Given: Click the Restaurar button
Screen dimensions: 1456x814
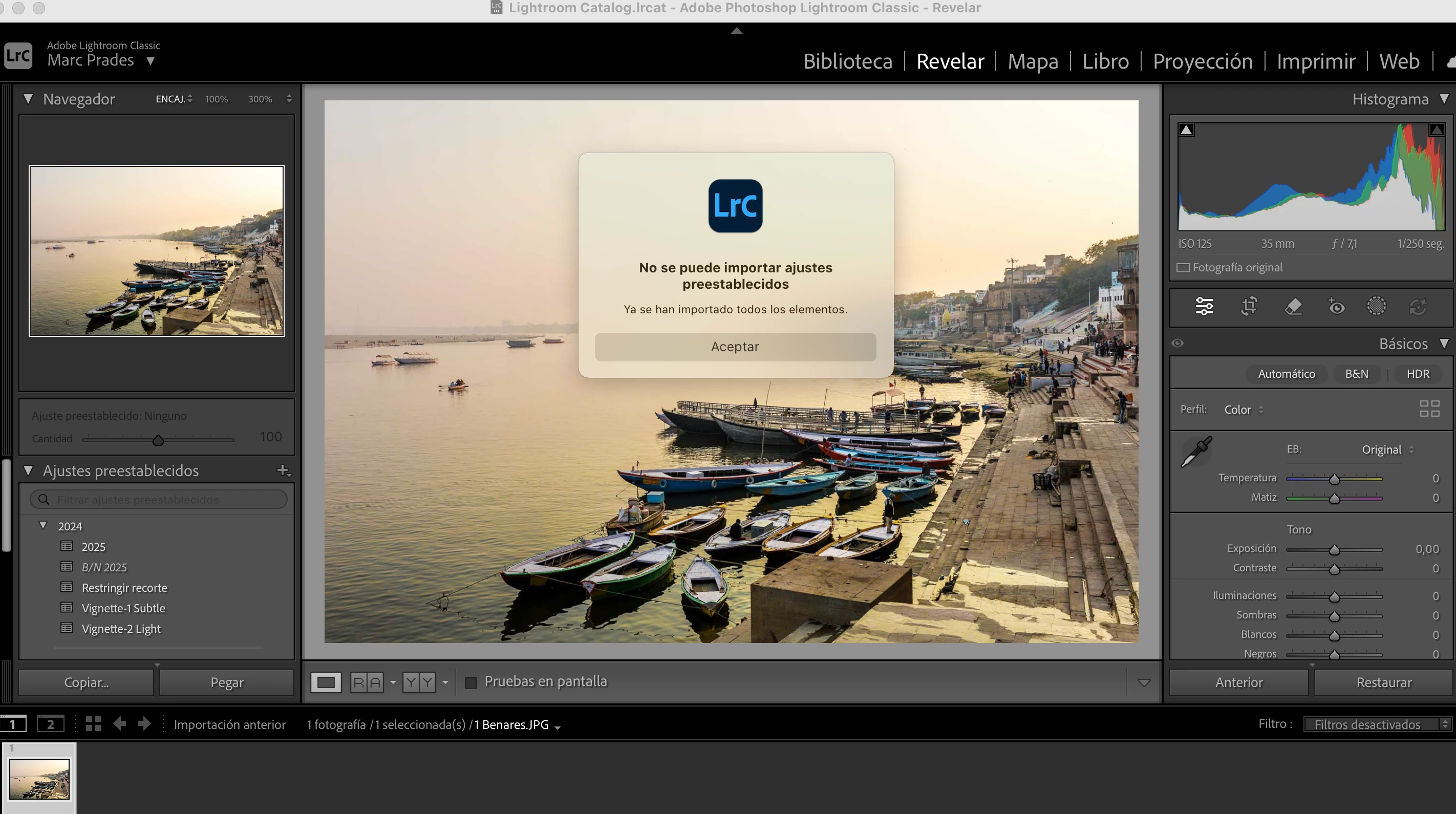Looking at the screenshot, I should 1384,682.
